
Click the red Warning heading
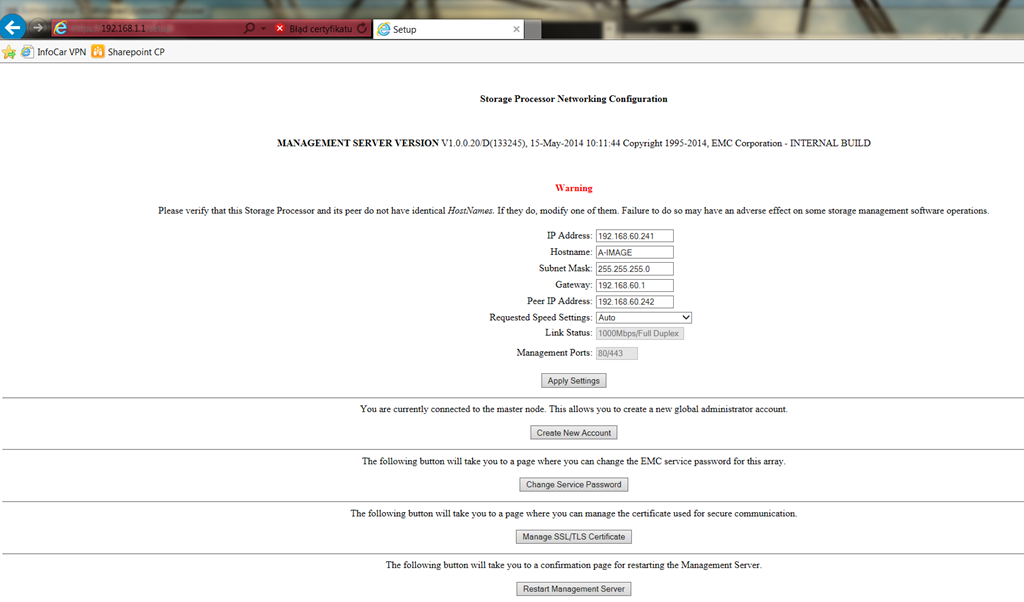573,188
